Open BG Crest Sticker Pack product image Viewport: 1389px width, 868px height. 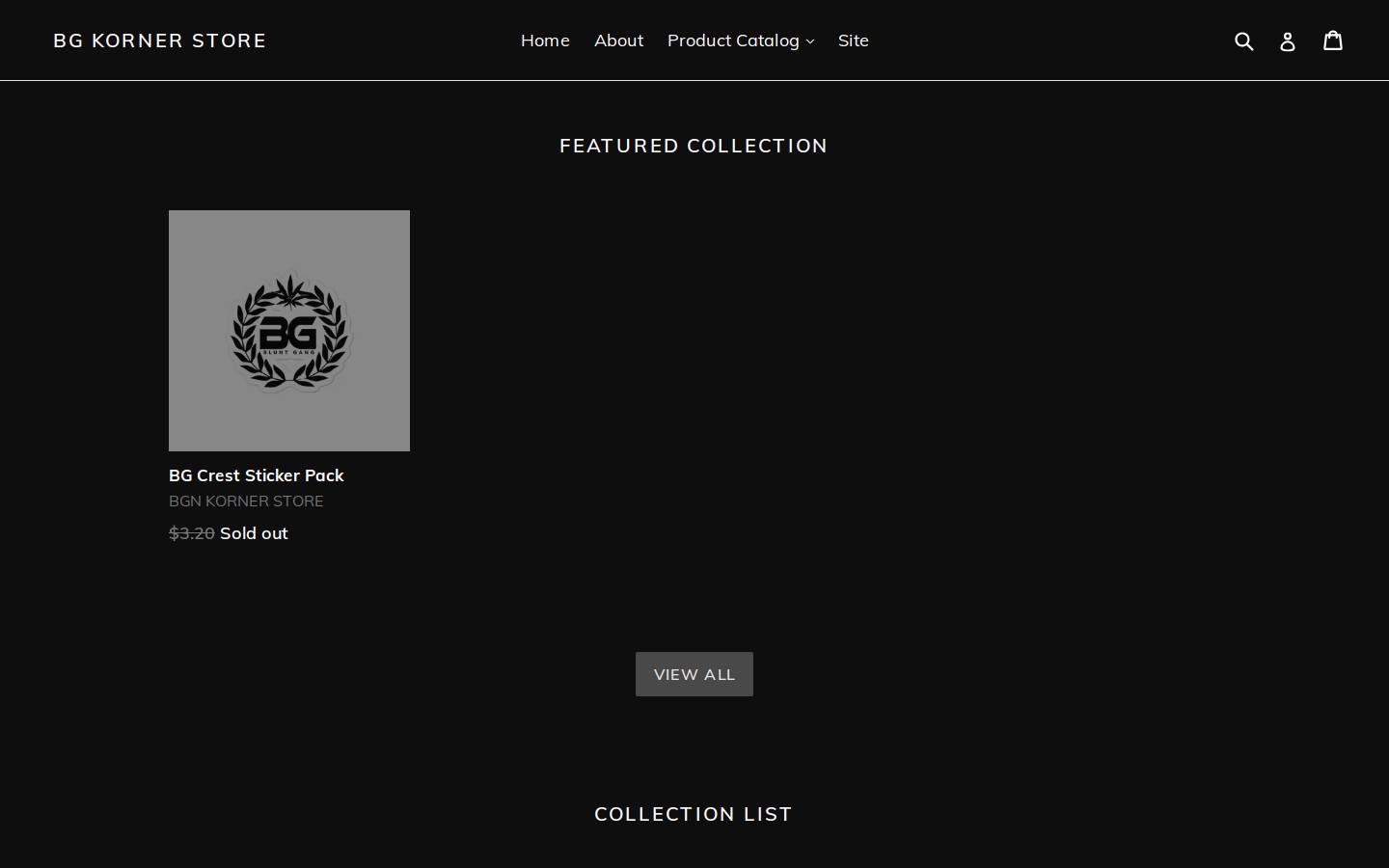[x=289, y=331]
